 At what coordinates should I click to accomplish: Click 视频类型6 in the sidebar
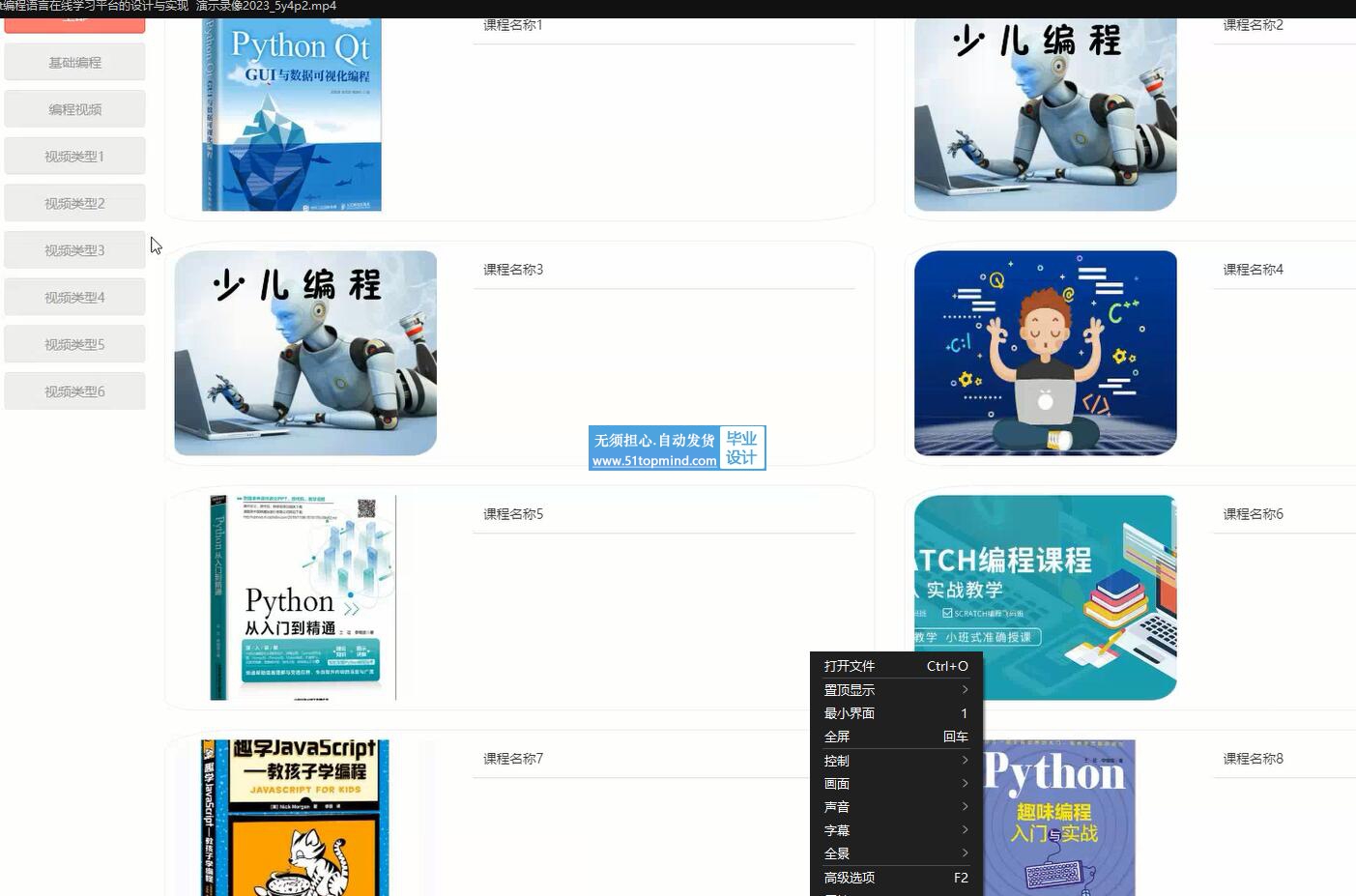point(74,391)
